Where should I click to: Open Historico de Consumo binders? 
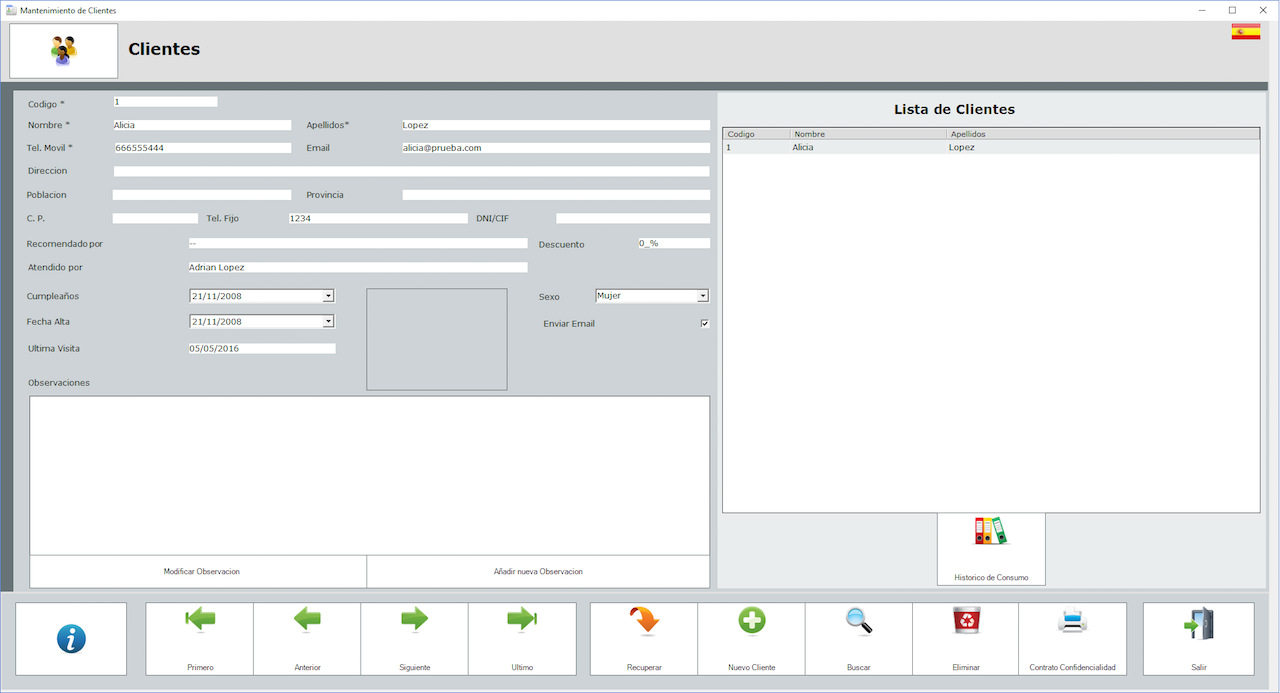pos(991,548)
